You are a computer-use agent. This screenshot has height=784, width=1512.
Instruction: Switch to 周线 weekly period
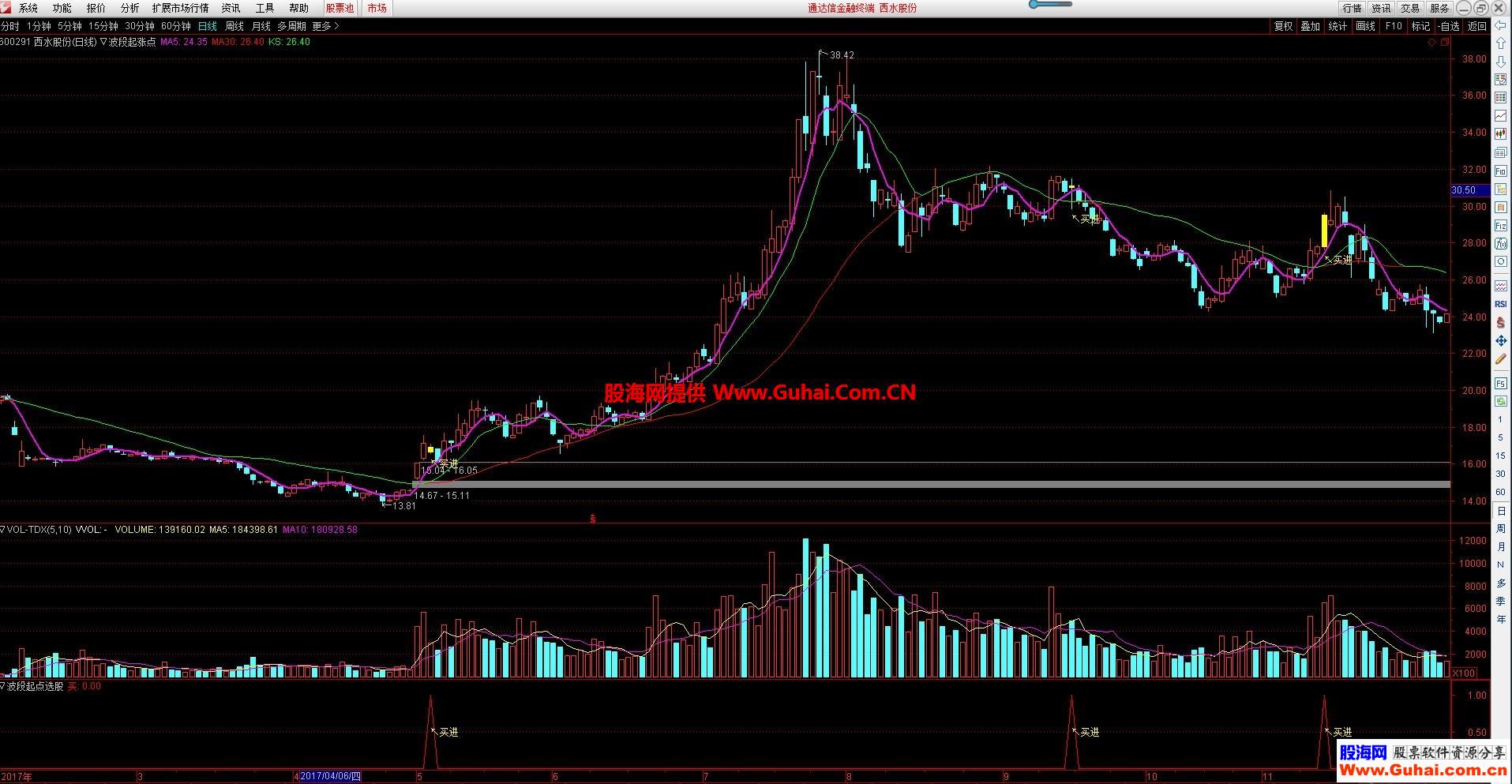tap(234, 26)
